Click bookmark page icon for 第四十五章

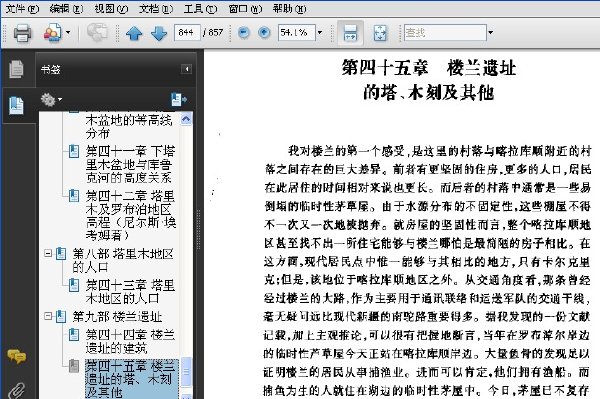click(x=74, y=366)
